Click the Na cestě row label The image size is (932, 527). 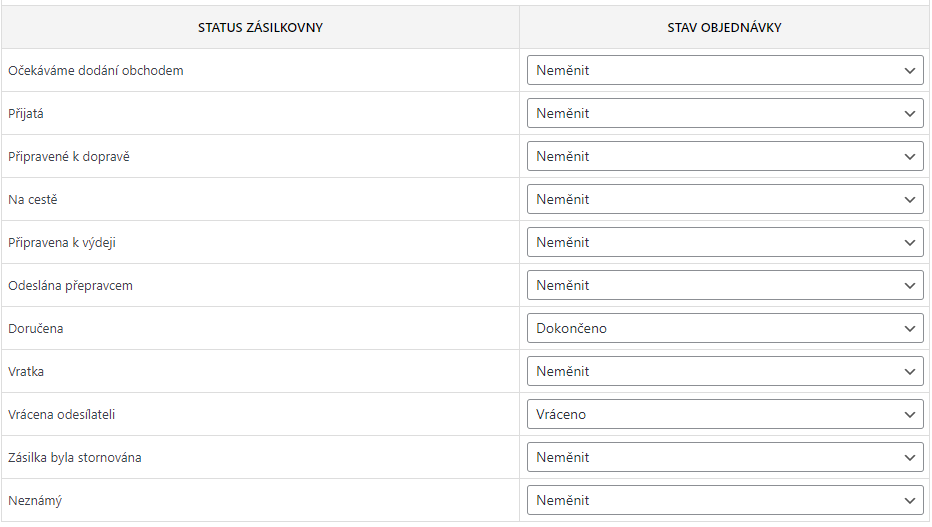(x=33, y=200)
